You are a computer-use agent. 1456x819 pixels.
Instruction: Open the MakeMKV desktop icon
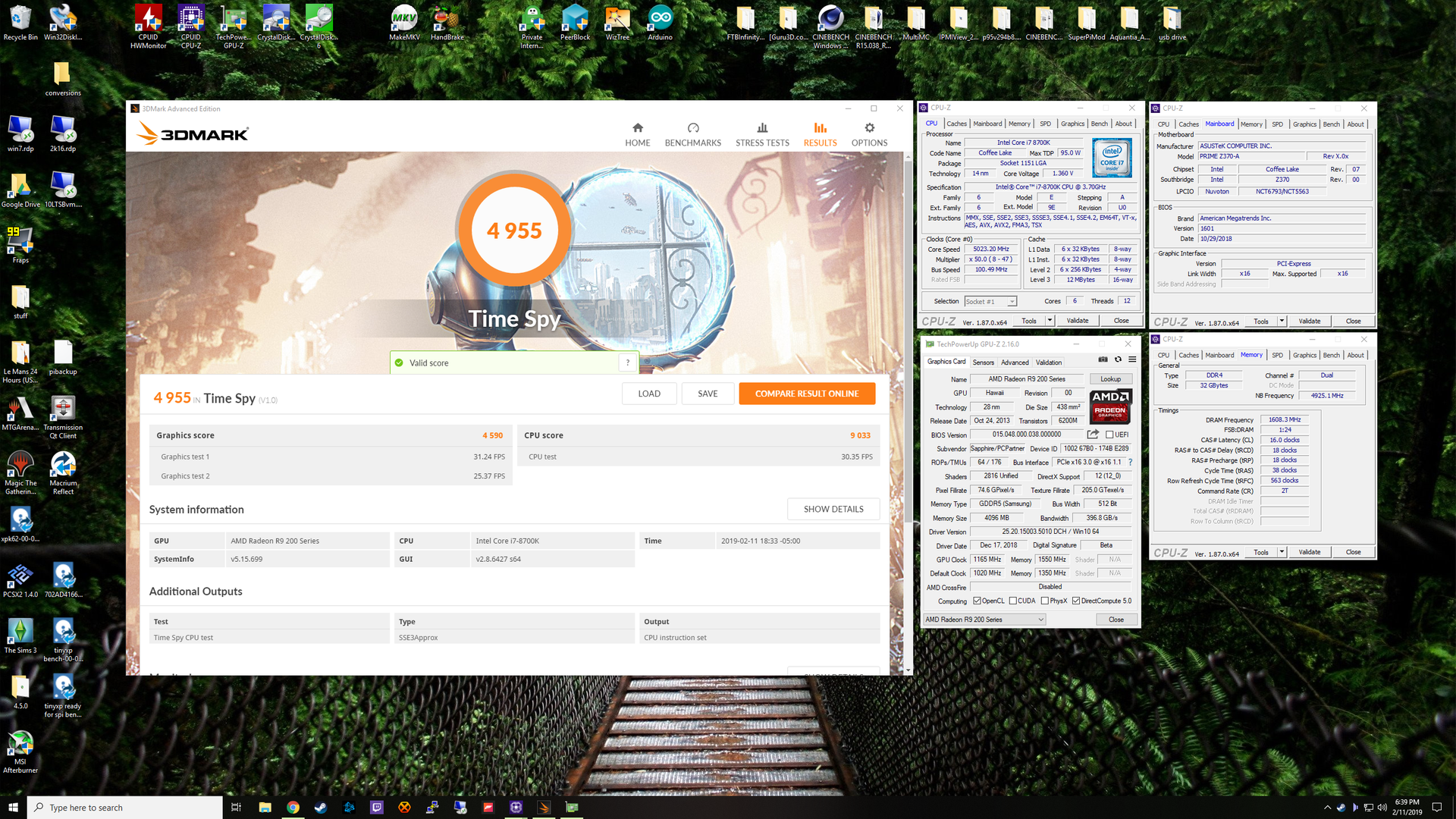tap(404, 24)
